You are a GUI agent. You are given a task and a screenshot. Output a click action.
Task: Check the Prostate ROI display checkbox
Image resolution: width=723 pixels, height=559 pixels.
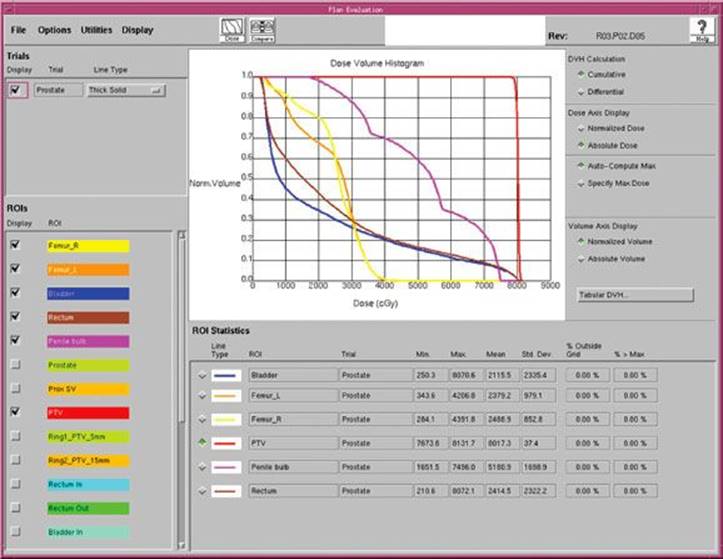click(x=15, y=364)
